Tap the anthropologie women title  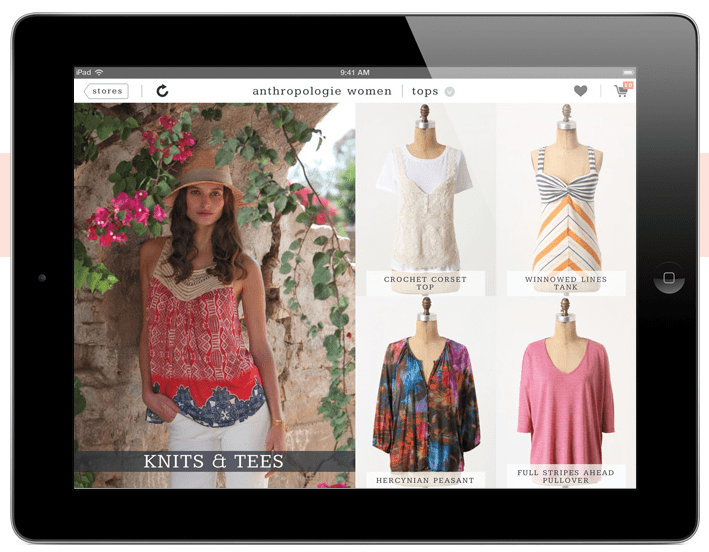pos(322,91)
